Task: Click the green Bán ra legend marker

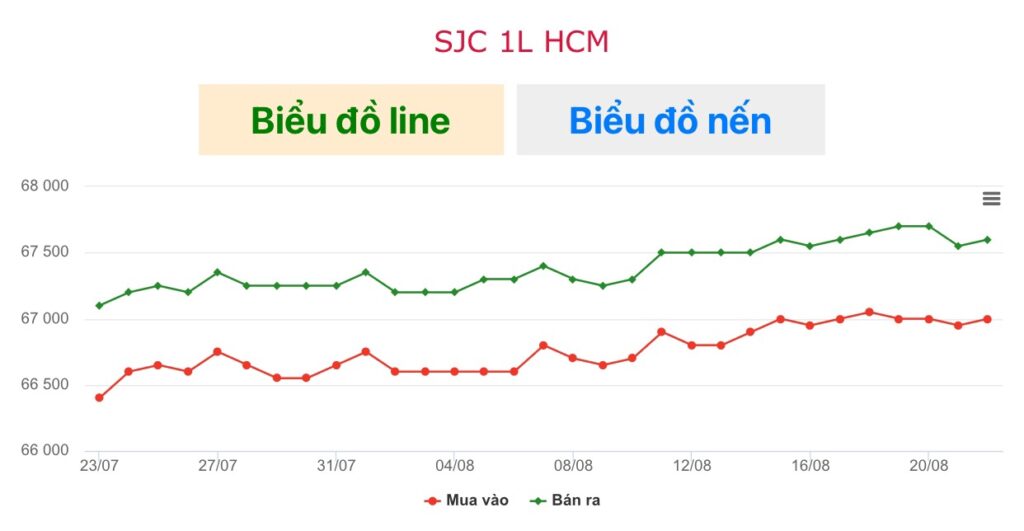Action: tap(537, 501)
